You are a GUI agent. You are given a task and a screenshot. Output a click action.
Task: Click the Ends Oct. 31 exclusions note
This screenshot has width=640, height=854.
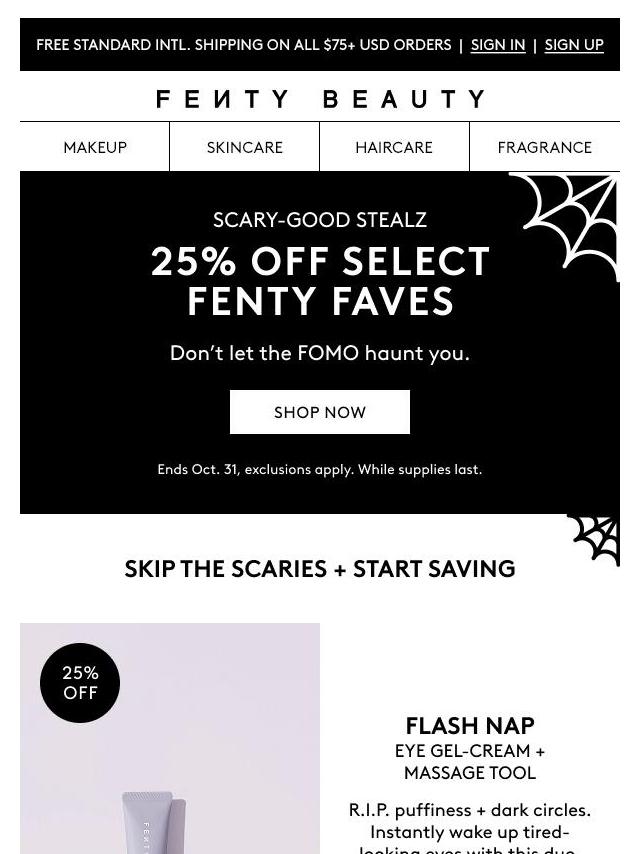pos(320,469)
